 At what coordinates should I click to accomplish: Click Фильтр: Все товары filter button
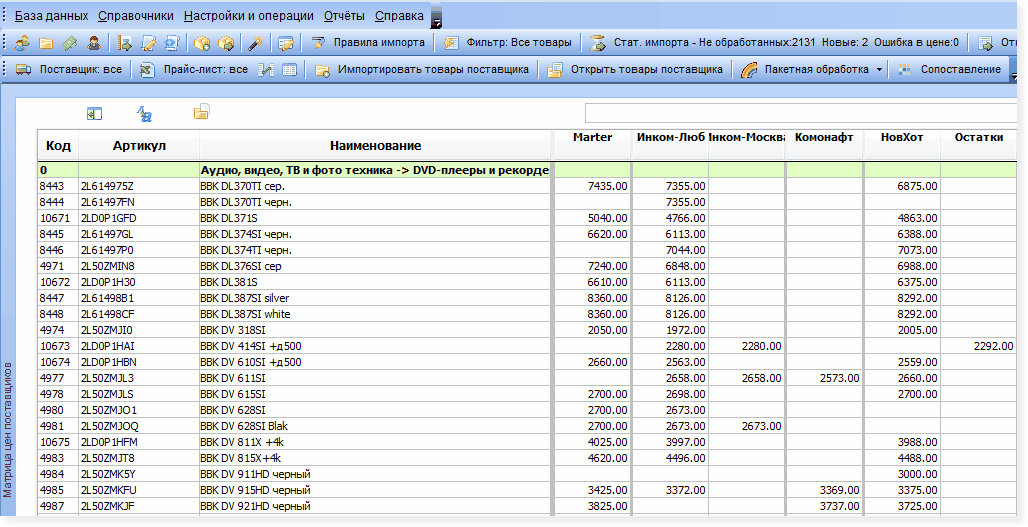[x=508, y=43]
